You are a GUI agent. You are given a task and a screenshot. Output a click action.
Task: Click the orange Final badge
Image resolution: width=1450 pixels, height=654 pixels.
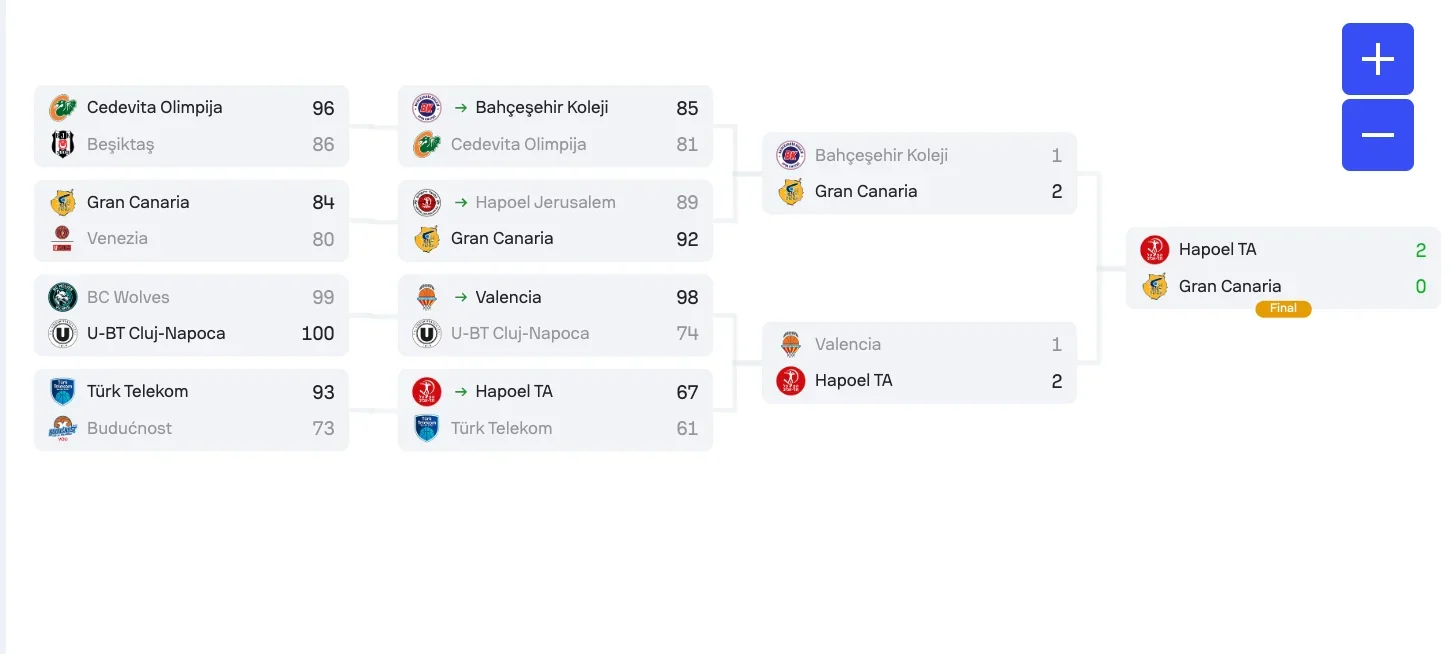[1283, 309]
